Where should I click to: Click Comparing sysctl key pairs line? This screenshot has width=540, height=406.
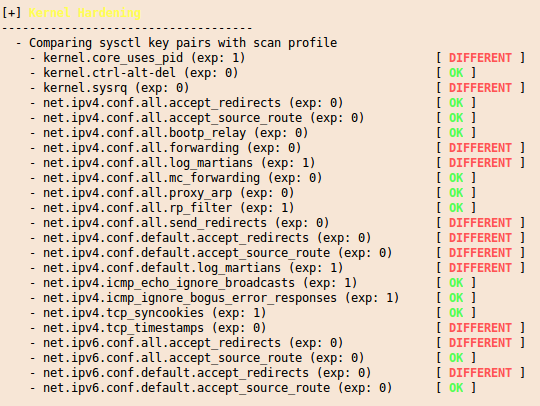(x=183, y=43)
